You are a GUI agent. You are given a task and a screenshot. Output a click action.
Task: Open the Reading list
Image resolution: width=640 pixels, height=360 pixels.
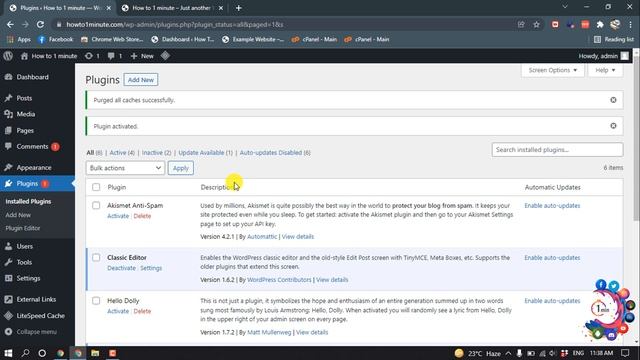[614, 40]
